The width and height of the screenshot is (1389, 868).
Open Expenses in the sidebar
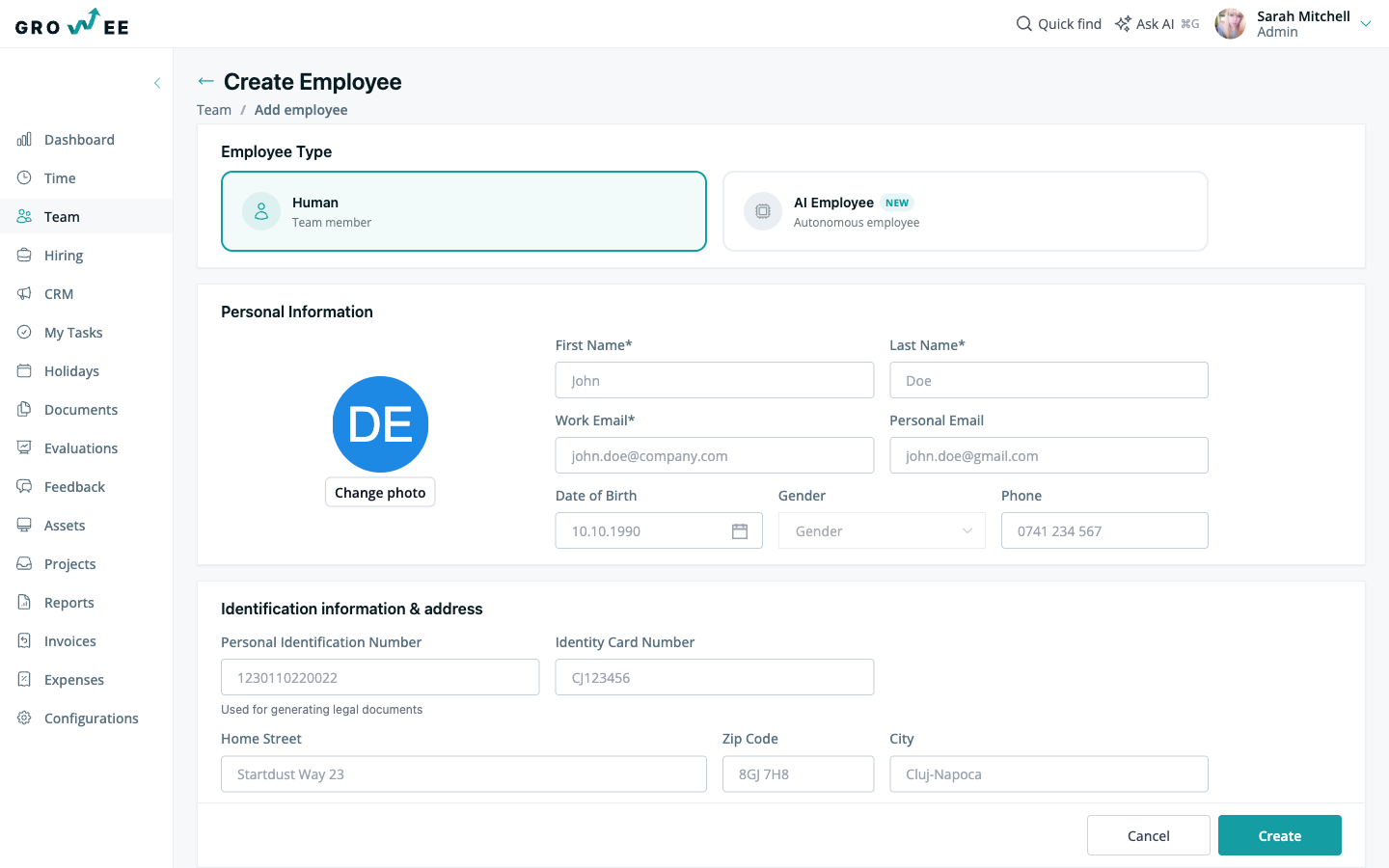[87, 680]
